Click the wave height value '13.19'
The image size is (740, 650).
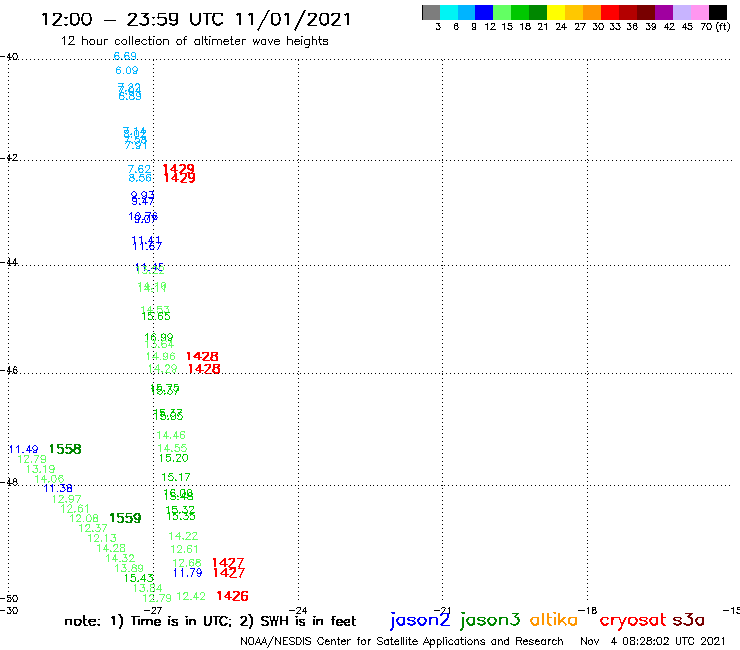pyautogui.click(x=41, y=469)
